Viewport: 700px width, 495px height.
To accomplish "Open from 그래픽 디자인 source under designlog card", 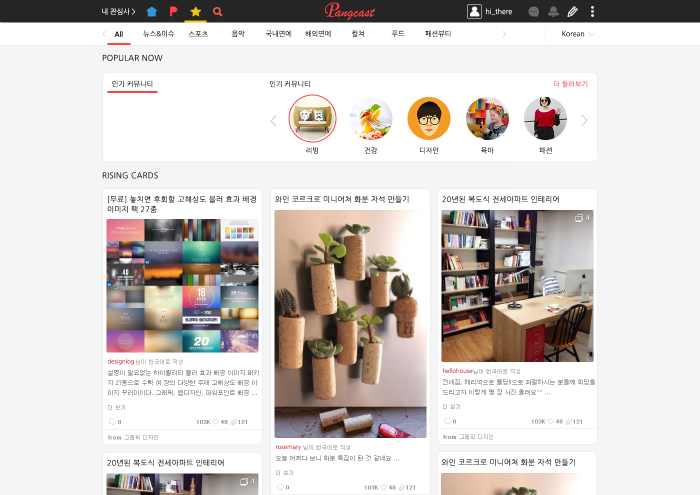I will point(133,437).
